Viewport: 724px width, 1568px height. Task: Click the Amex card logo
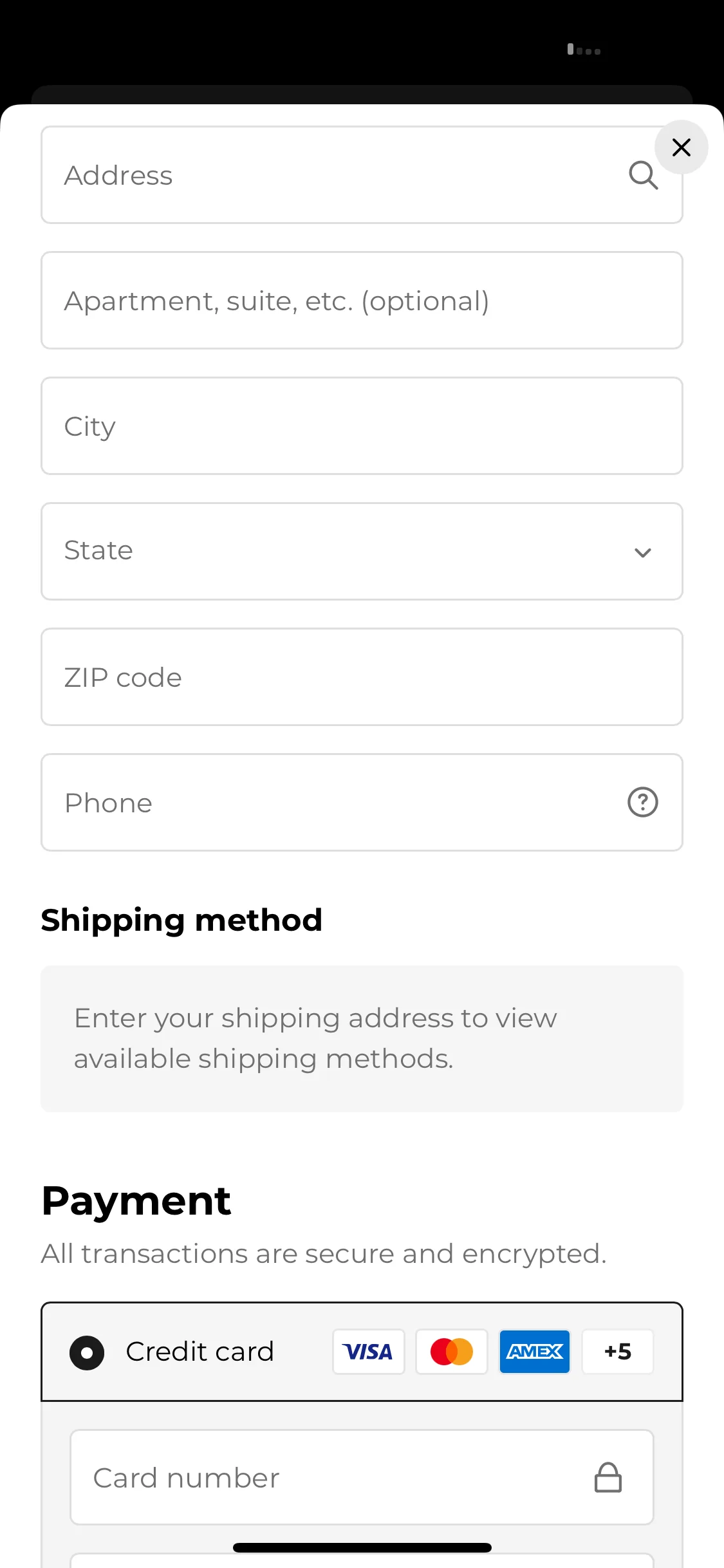(535, 1352)
